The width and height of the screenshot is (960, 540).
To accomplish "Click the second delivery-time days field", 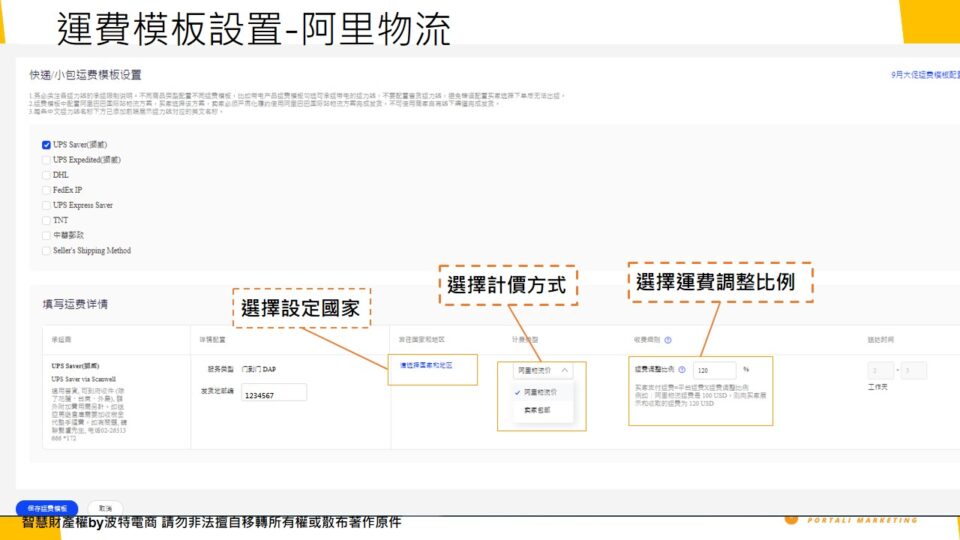I will [913, 370].
